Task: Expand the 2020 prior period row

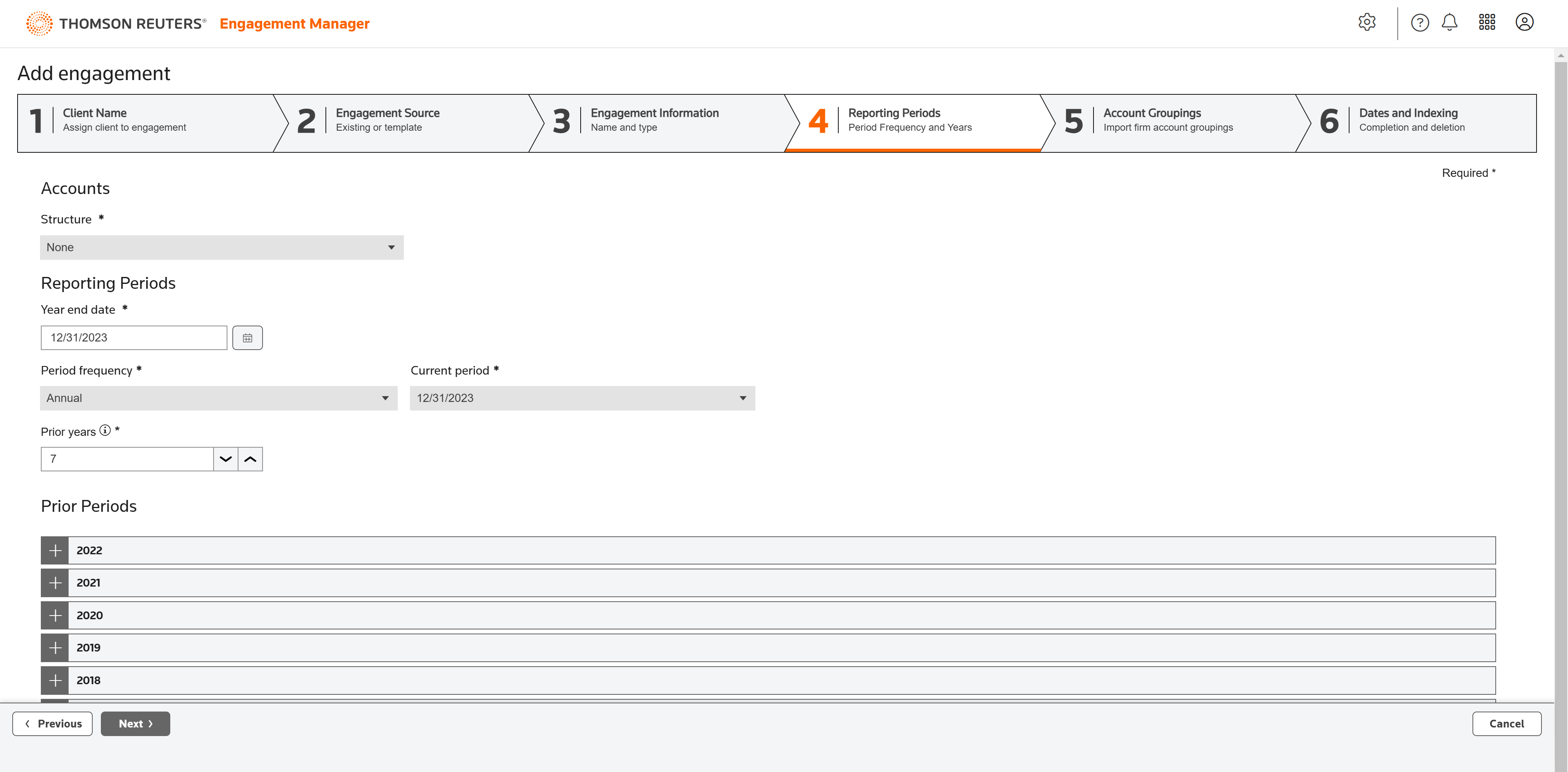Action: pos(55,616)
